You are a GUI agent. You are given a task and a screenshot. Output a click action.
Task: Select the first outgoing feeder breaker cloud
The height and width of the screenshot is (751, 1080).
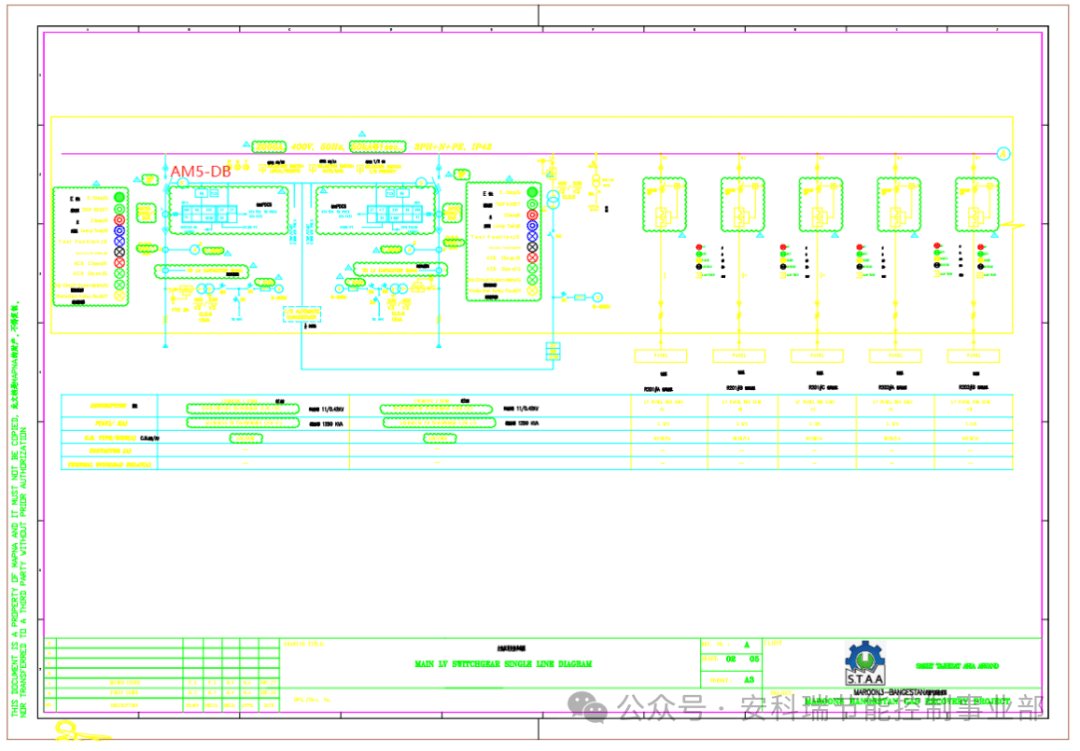click(665, 205)
